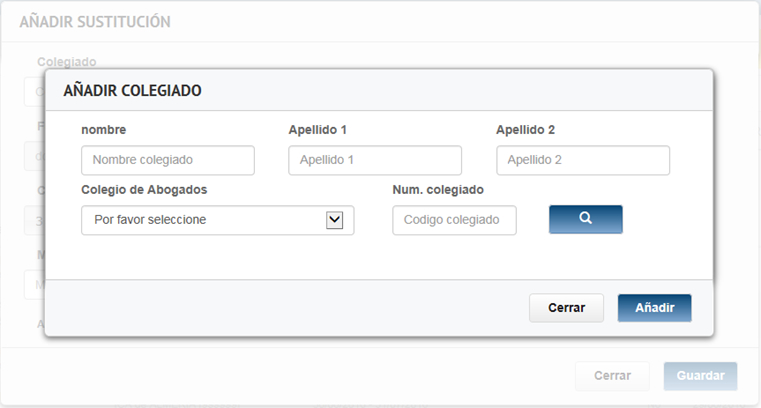Viewport: 761px width, 408px height.
Task: Click into the Apellido 1 text box
Action: 375,160
